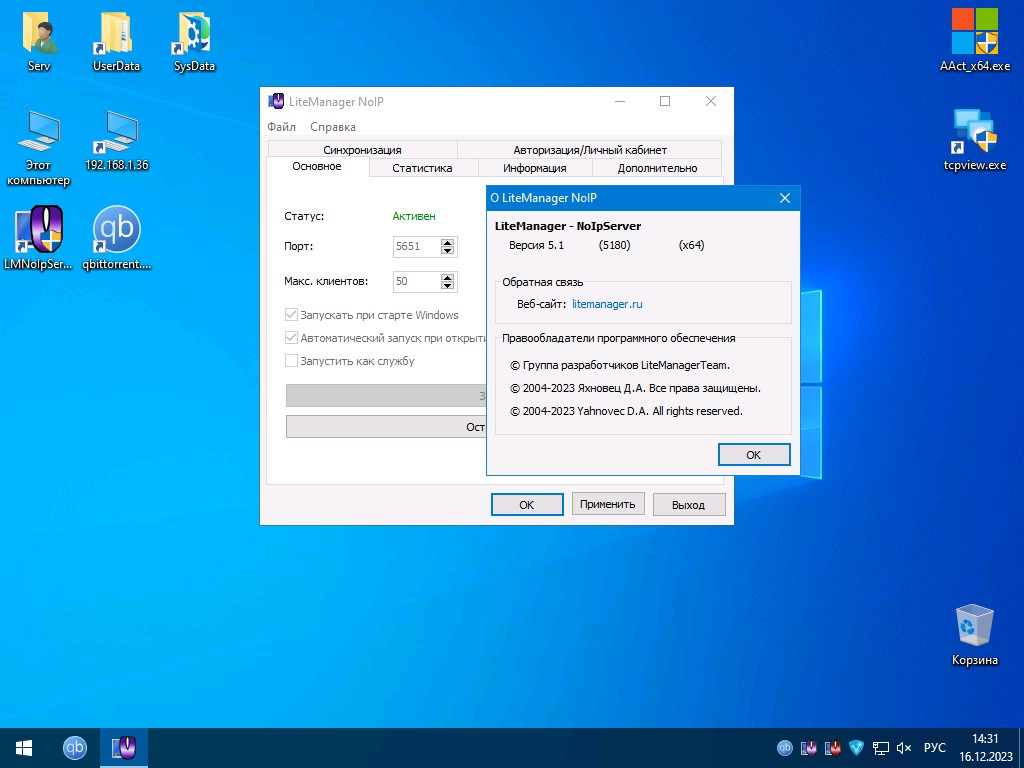Open the Авторизация/Личный кабинет tab
1024x768 pixels.
590,150
